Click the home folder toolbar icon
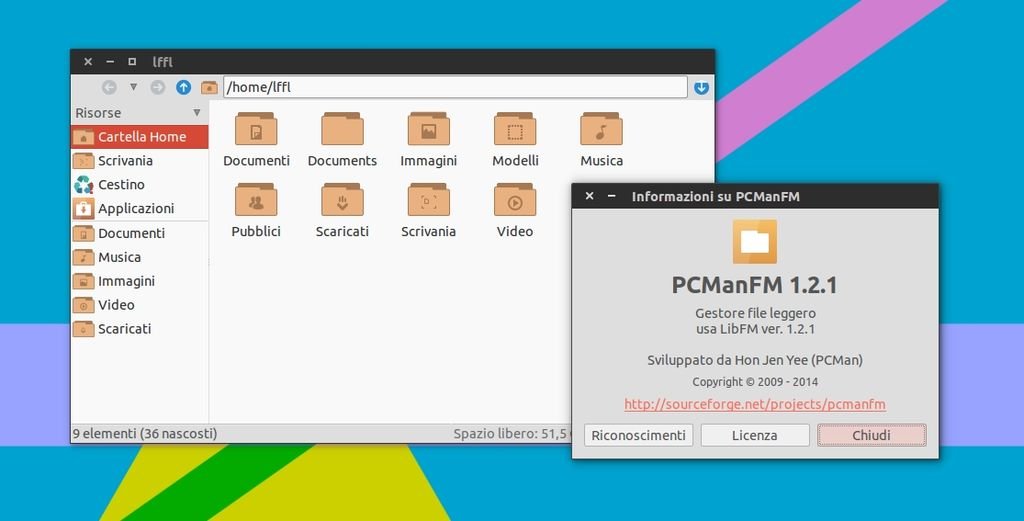This screenshot has height=521, width=1024. point(209,87)
